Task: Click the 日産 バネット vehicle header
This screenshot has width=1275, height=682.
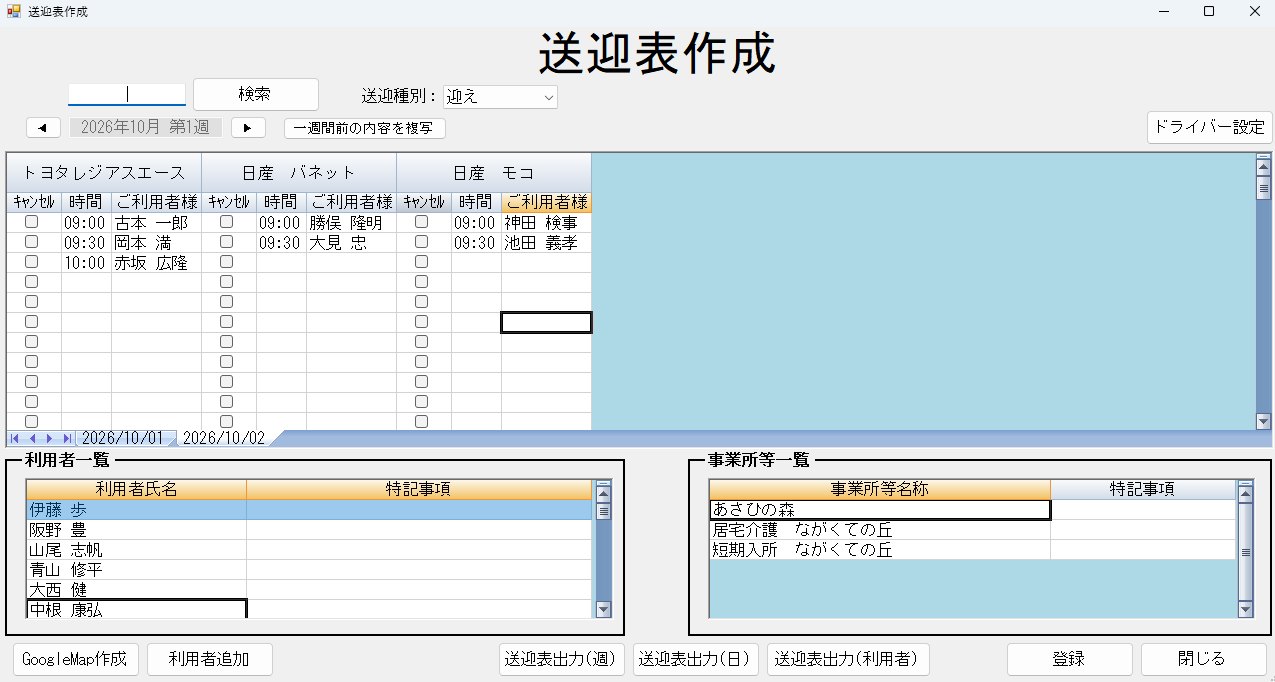Action: (299, 173)
